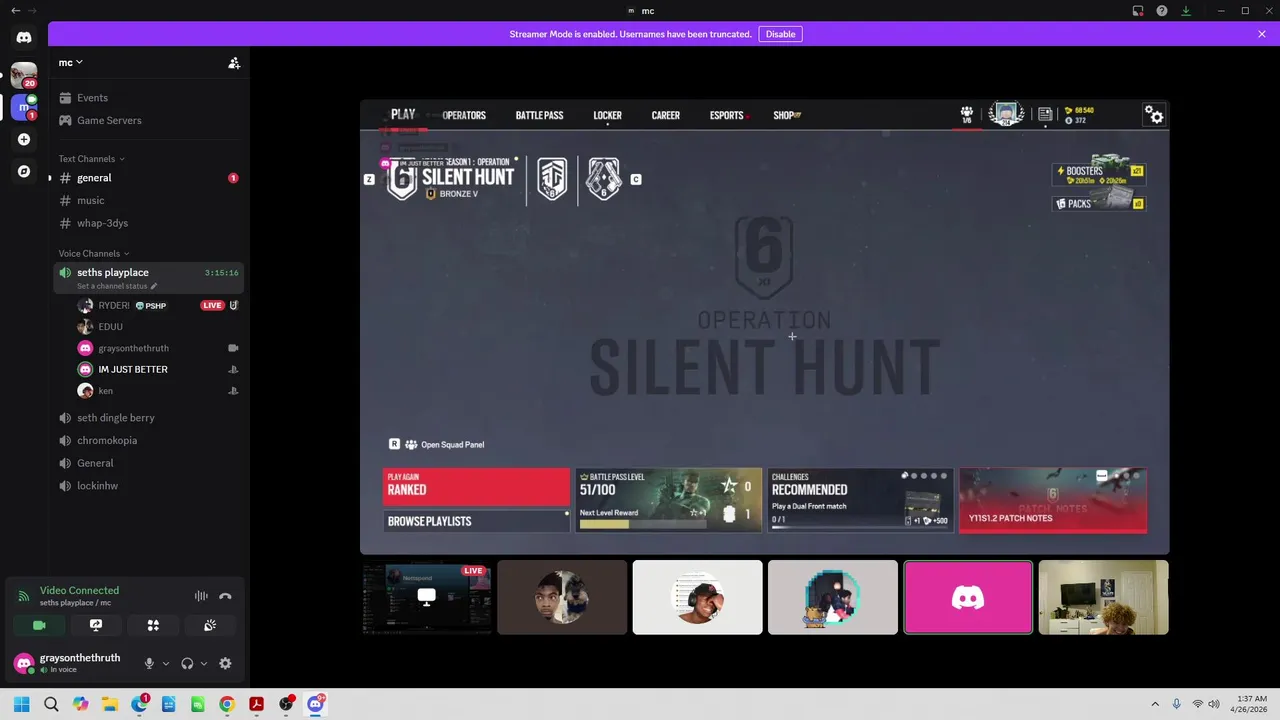Disconnect from voice with hang-up icon

click(x=225, y=596)
